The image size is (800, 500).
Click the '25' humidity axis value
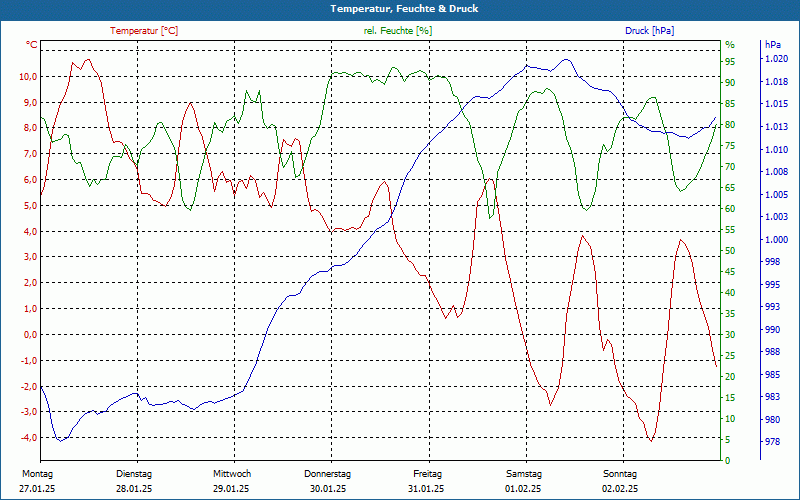coord(731,356)
